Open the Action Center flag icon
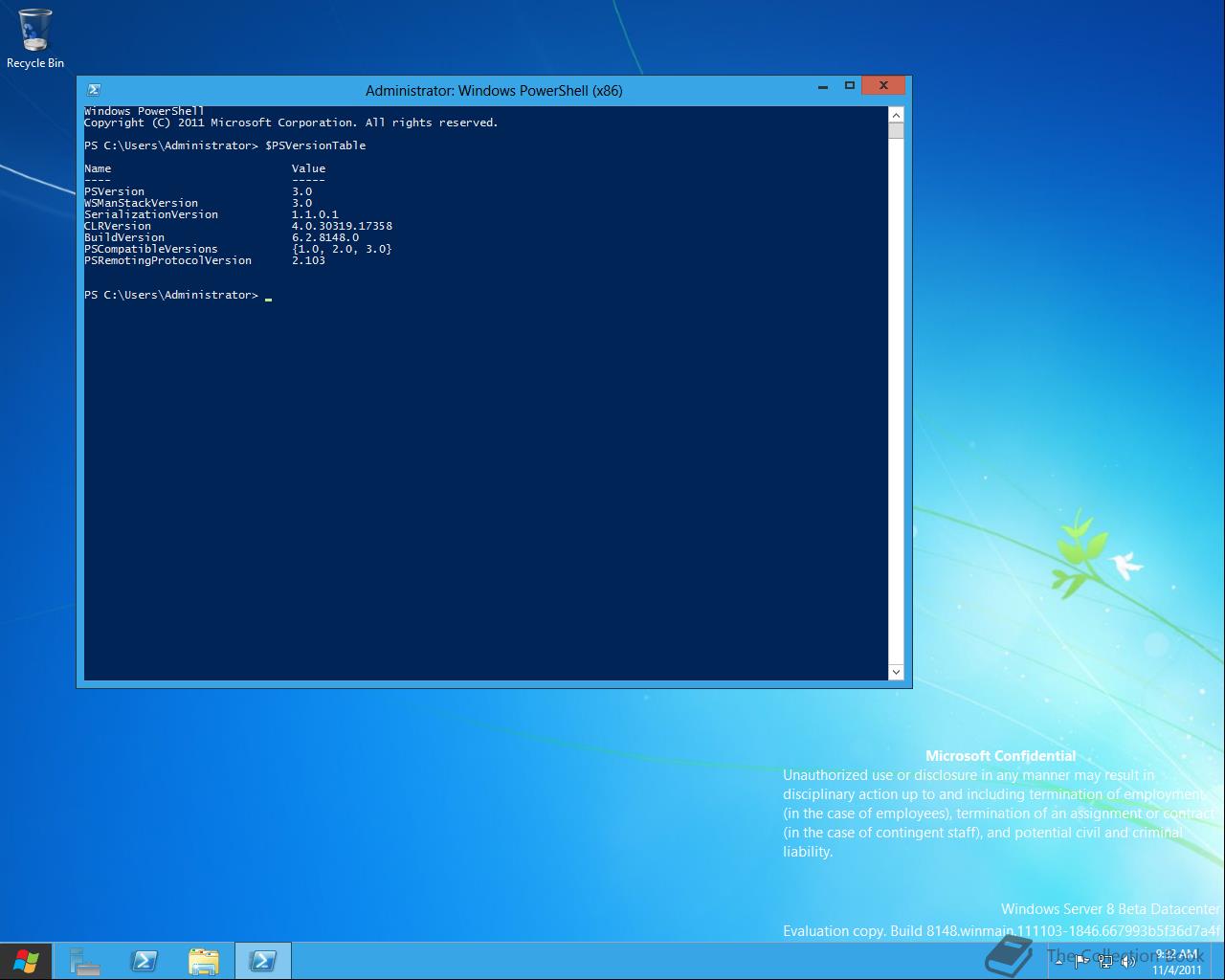 tap(1081, 962)
